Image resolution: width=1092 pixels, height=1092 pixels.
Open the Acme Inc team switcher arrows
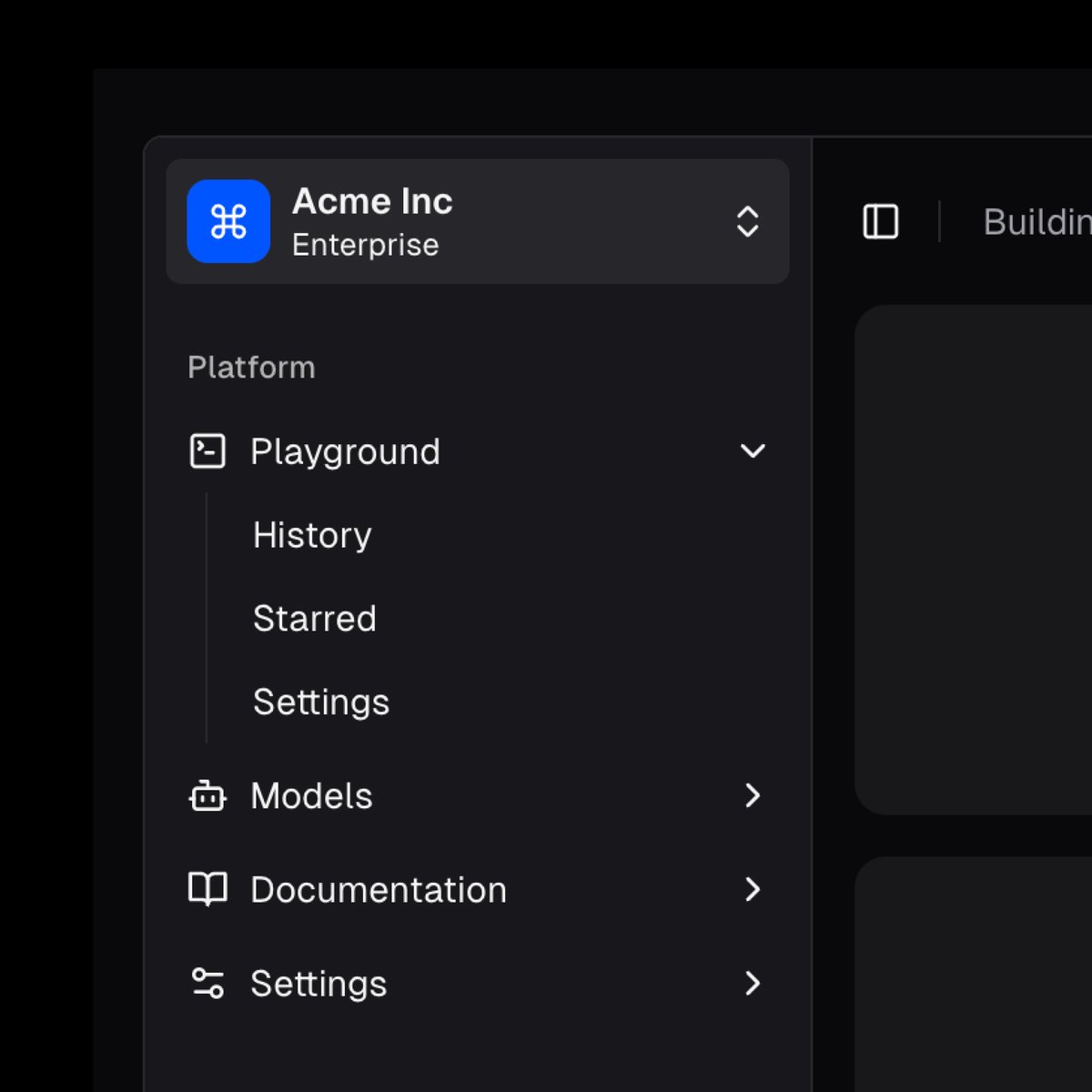[x=747, y=221]
